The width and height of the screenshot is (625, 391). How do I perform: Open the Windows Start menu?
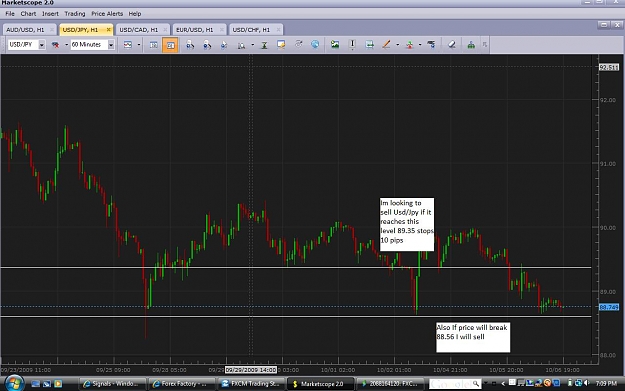point(14,383)
